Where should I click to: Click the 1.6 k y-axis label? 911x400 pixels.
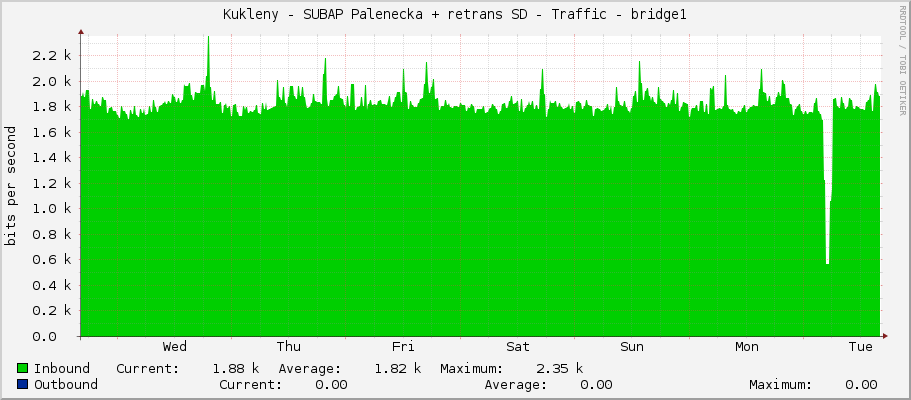[x=53, y=133]
